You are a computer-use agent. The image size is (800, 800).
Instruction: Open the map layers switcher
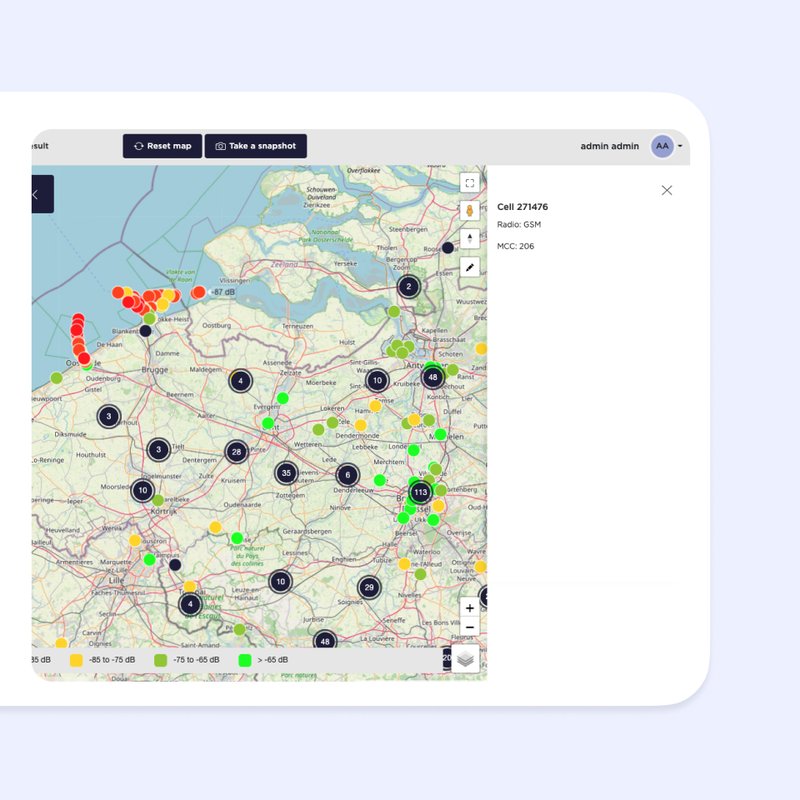coord(465,658)
